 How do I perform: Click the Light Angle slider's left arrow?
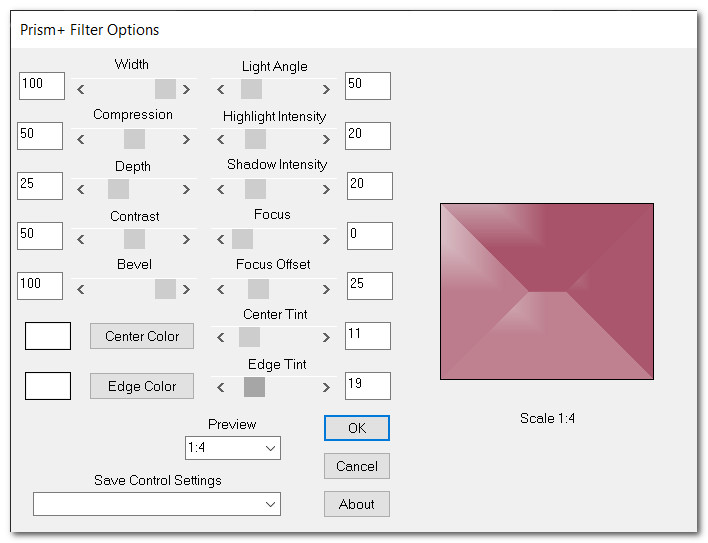(x=221, y=89)
